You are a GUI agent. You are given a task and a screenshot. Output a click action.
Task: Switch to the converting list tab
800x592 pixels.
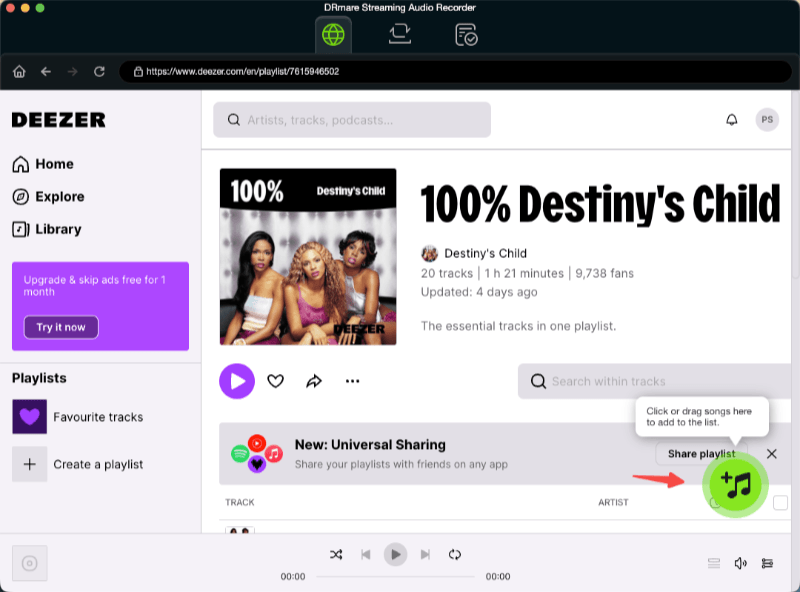[x=399, y=35]
